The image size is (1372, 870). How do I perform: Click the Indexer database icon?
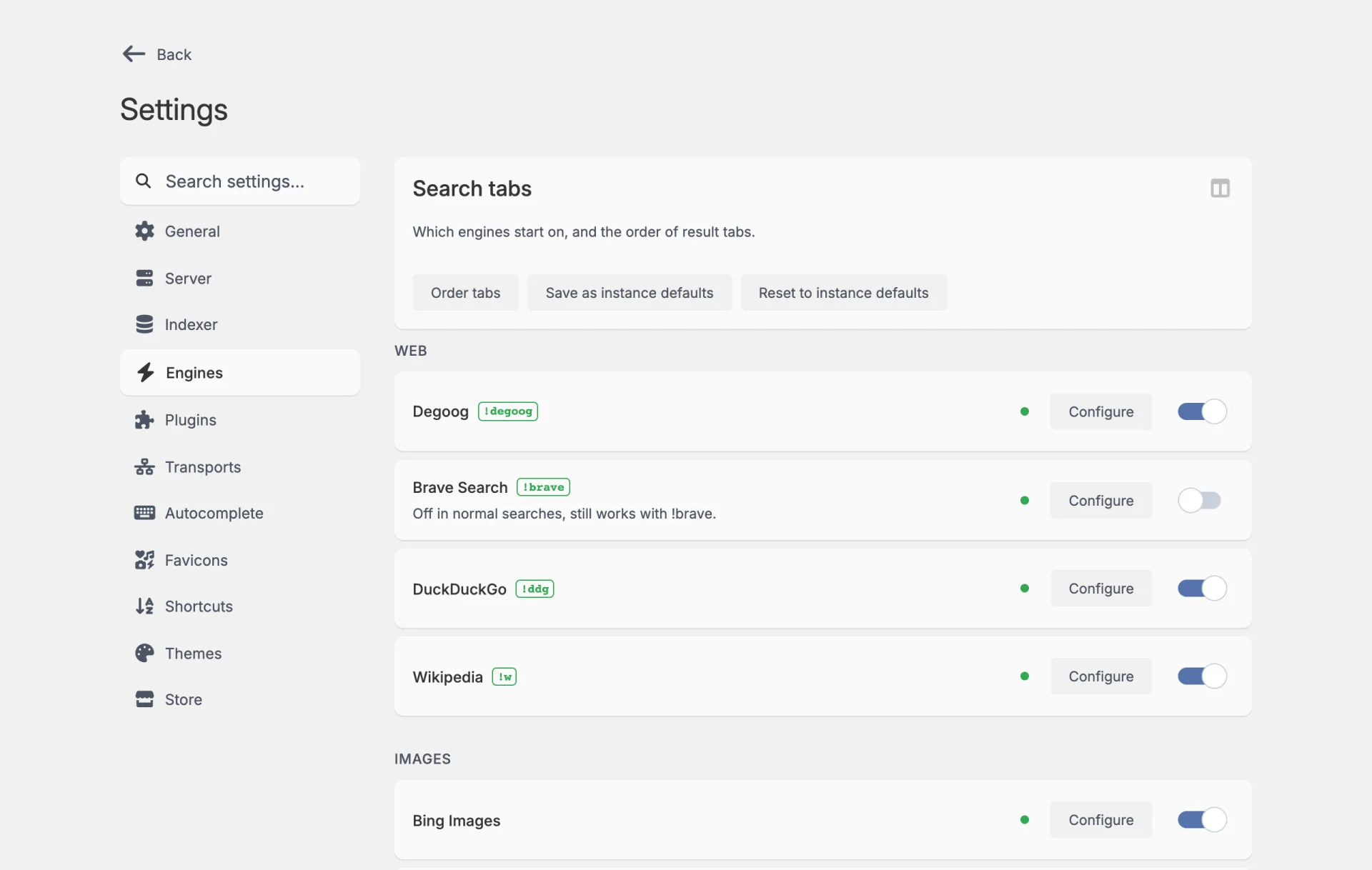[x=144, y=324]
